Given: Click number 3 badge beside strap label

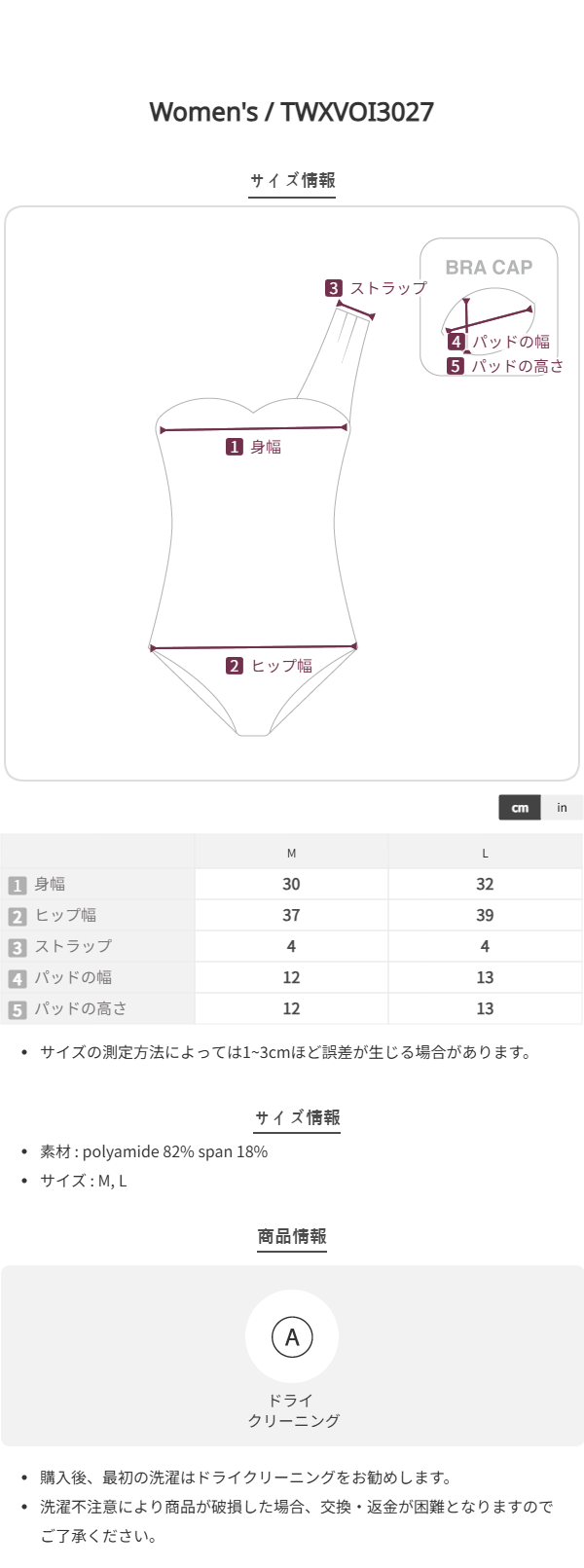Looking at the screenshot, I should click(x=334, y=288).
